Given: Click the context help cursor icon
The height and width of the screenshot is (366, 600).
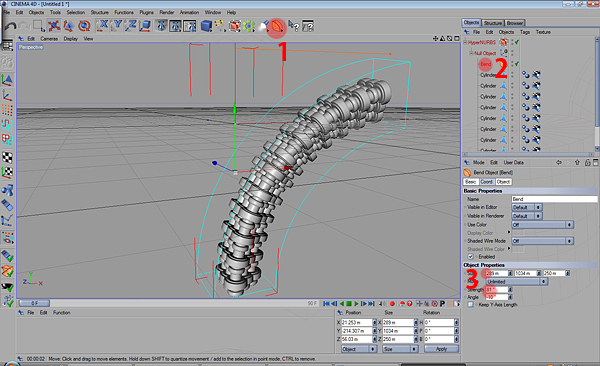Looking at the screenshot, I should click(x=293, y=26).
